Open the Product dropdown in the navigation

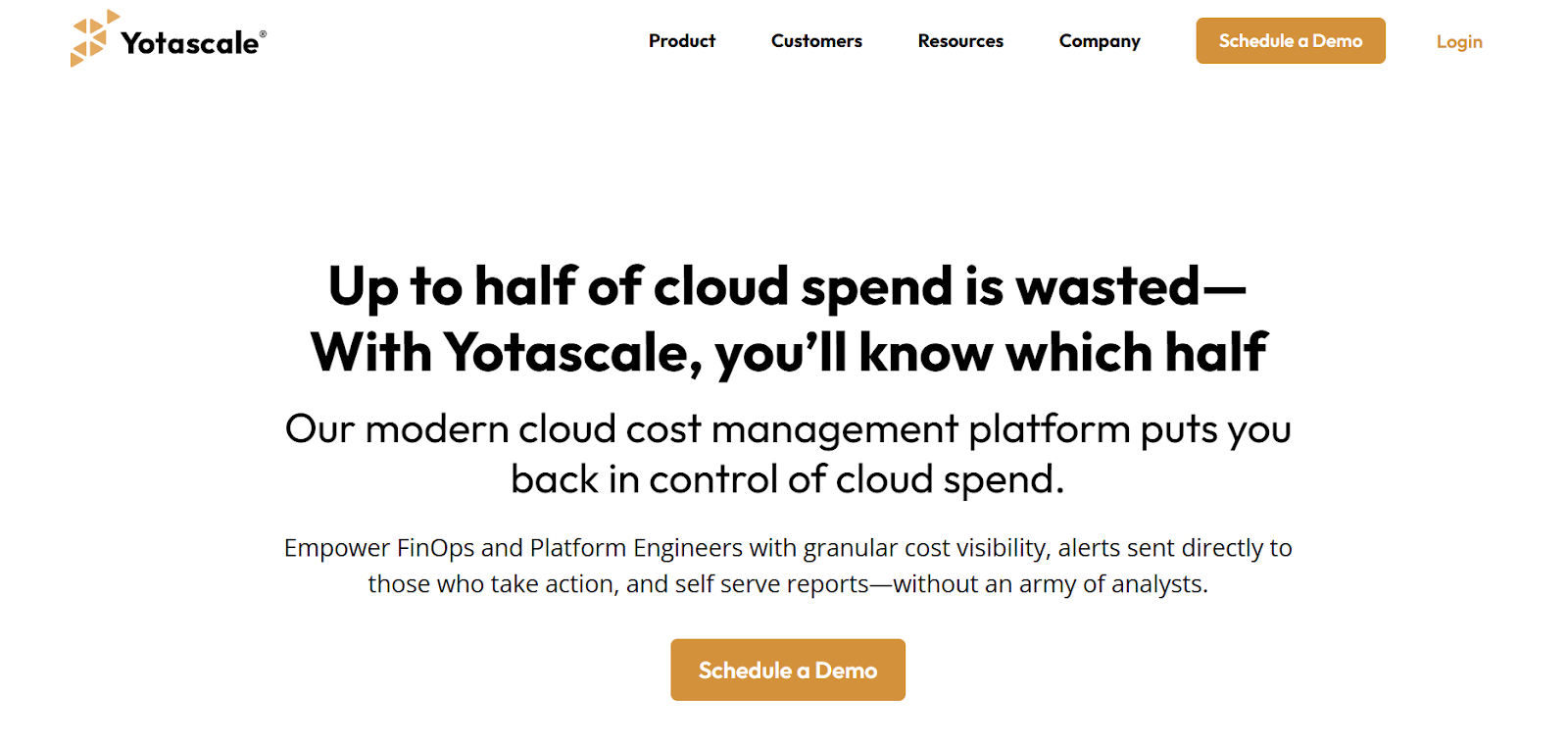(x=682, y=41)
